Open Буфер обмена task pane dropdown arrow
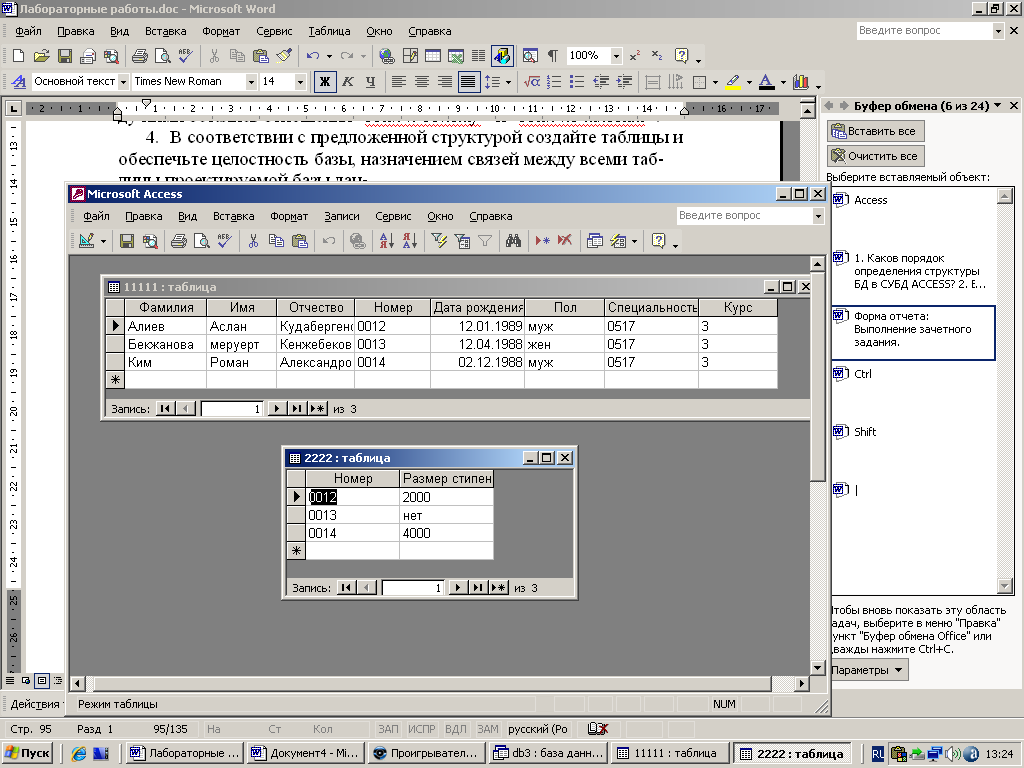This screenshot has width=1024, height=768. coord(997,106)
